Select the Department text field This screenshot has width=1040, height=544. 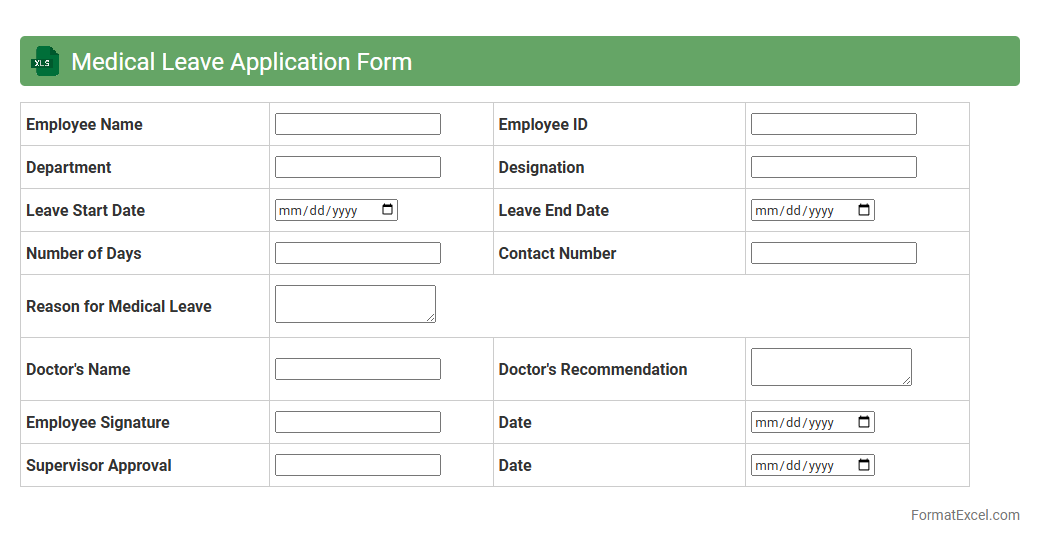(x=357, y=167)
